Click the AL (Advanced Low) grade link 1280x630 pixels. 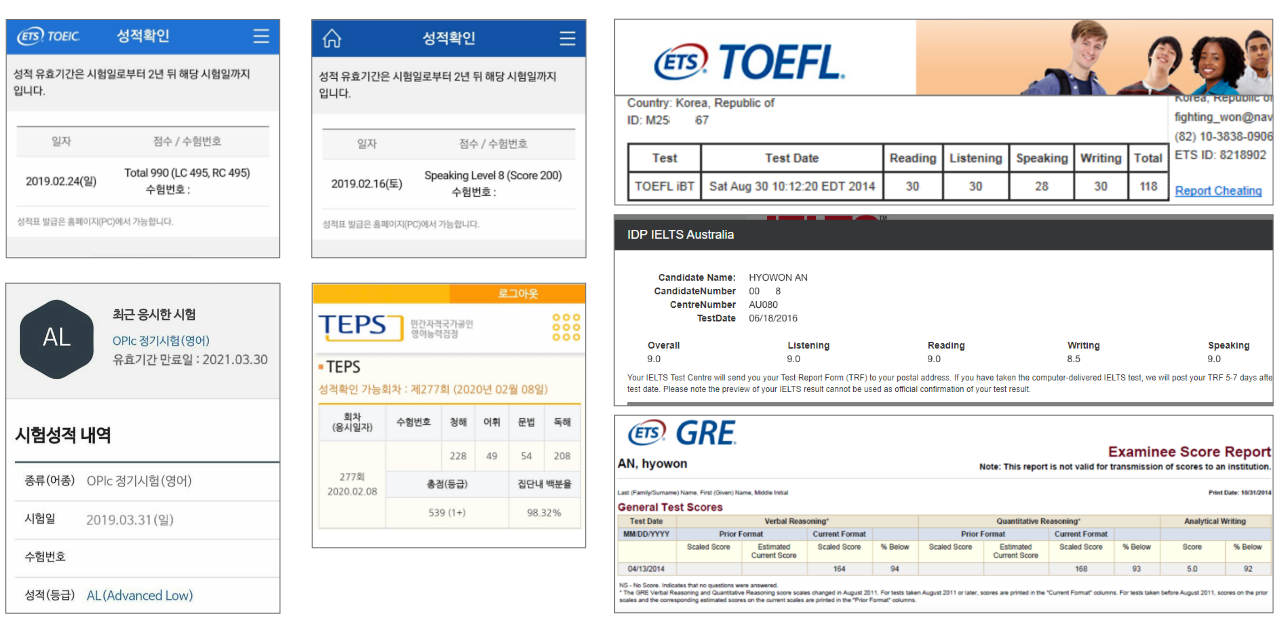(x=140, y=595)
